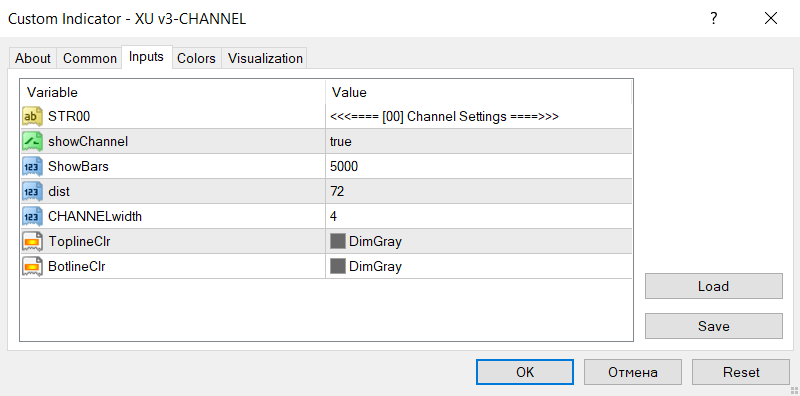
Task: Switch to the Colors tab
Action: coord(196,59)
